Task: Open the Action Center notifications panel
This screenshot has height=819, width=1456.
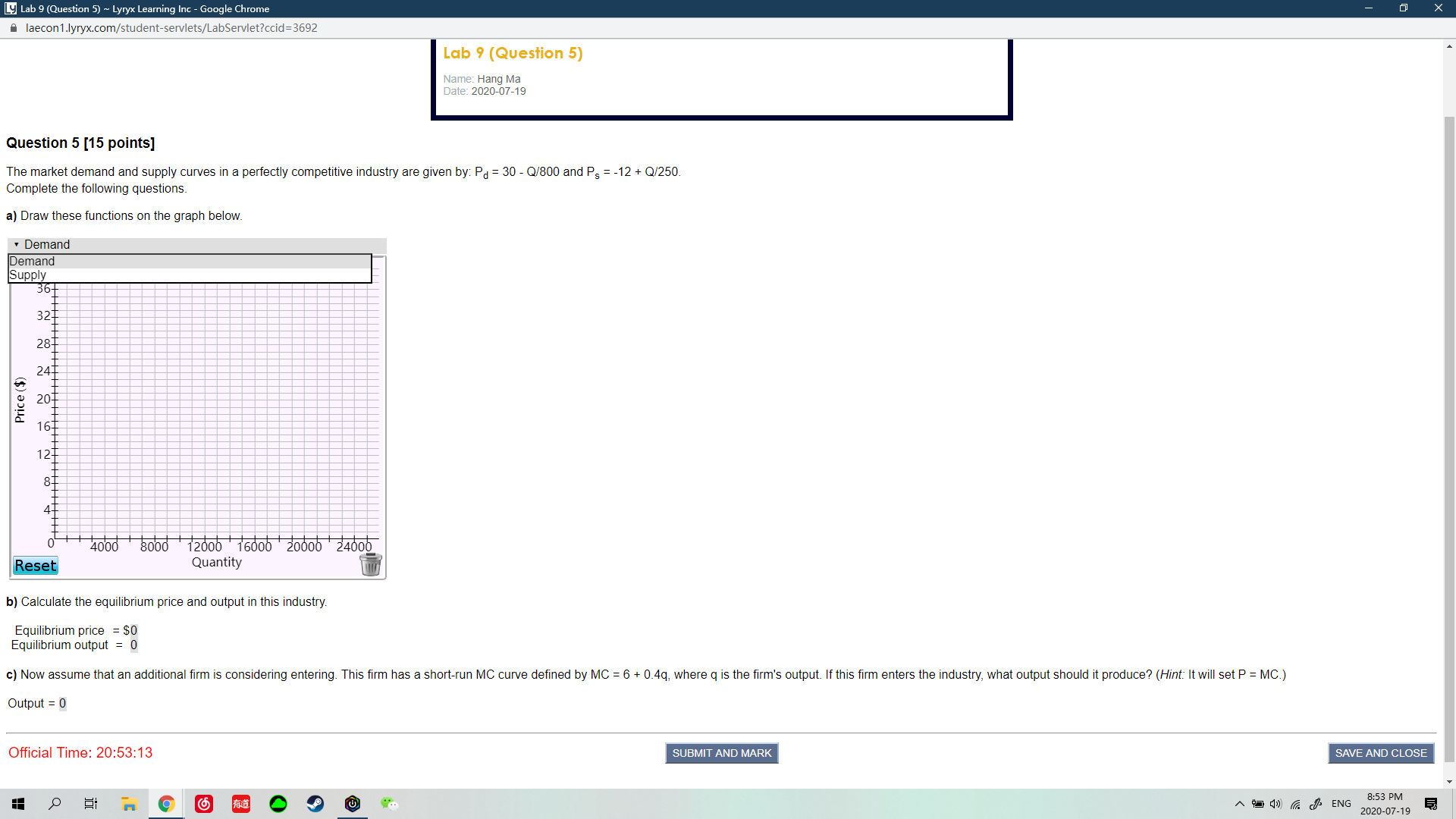Action: click(x=1432, y=804)
